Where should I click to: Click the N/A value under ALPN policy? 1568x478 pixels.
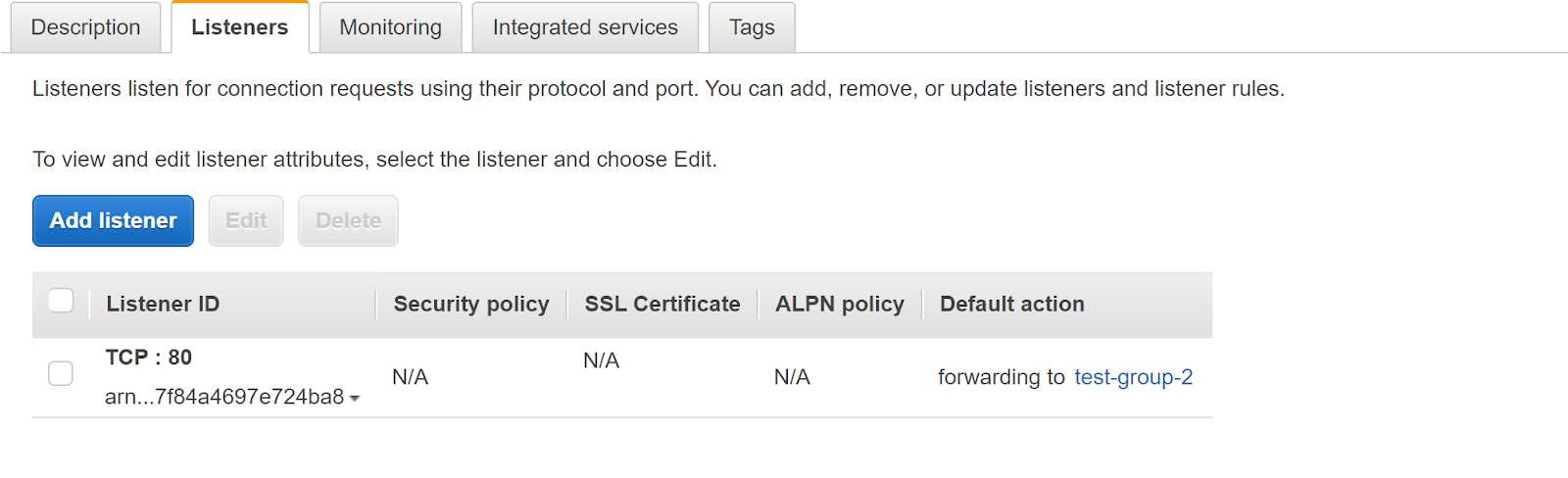click(x=792, y=377)
